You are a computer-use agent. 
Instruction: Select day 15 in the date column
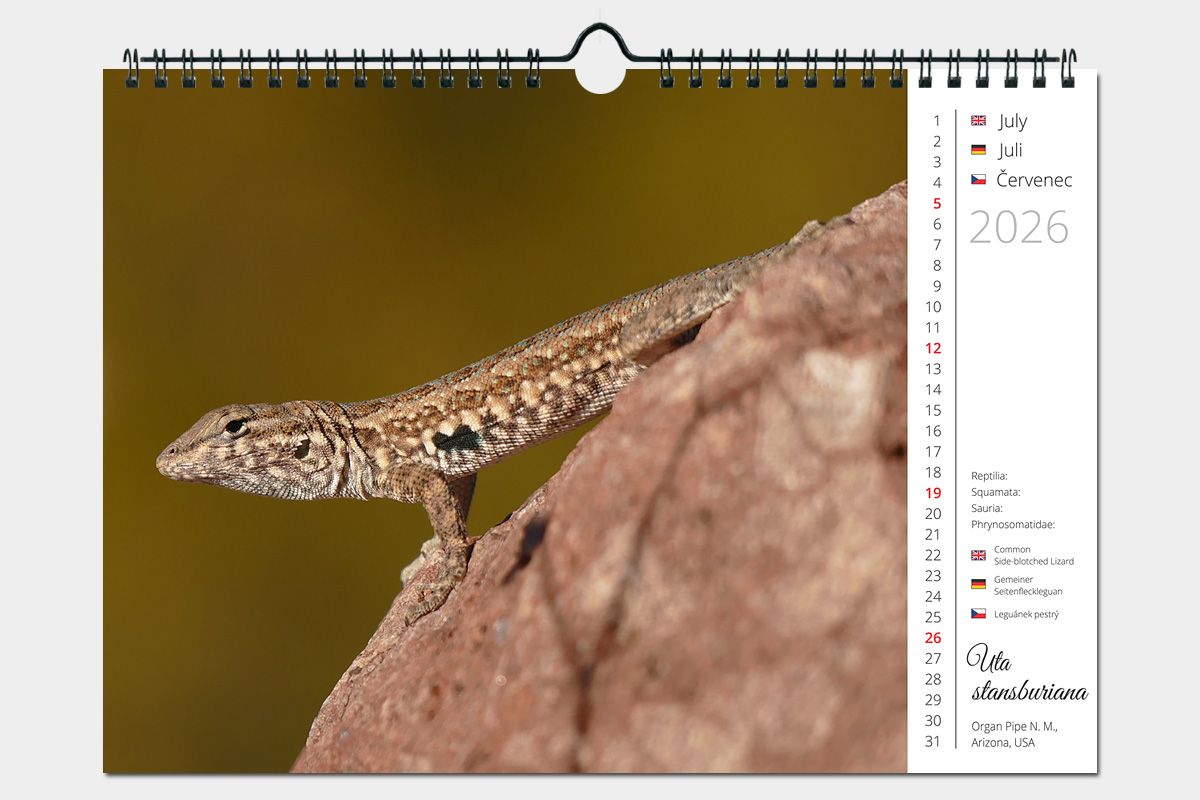point(933,410)
